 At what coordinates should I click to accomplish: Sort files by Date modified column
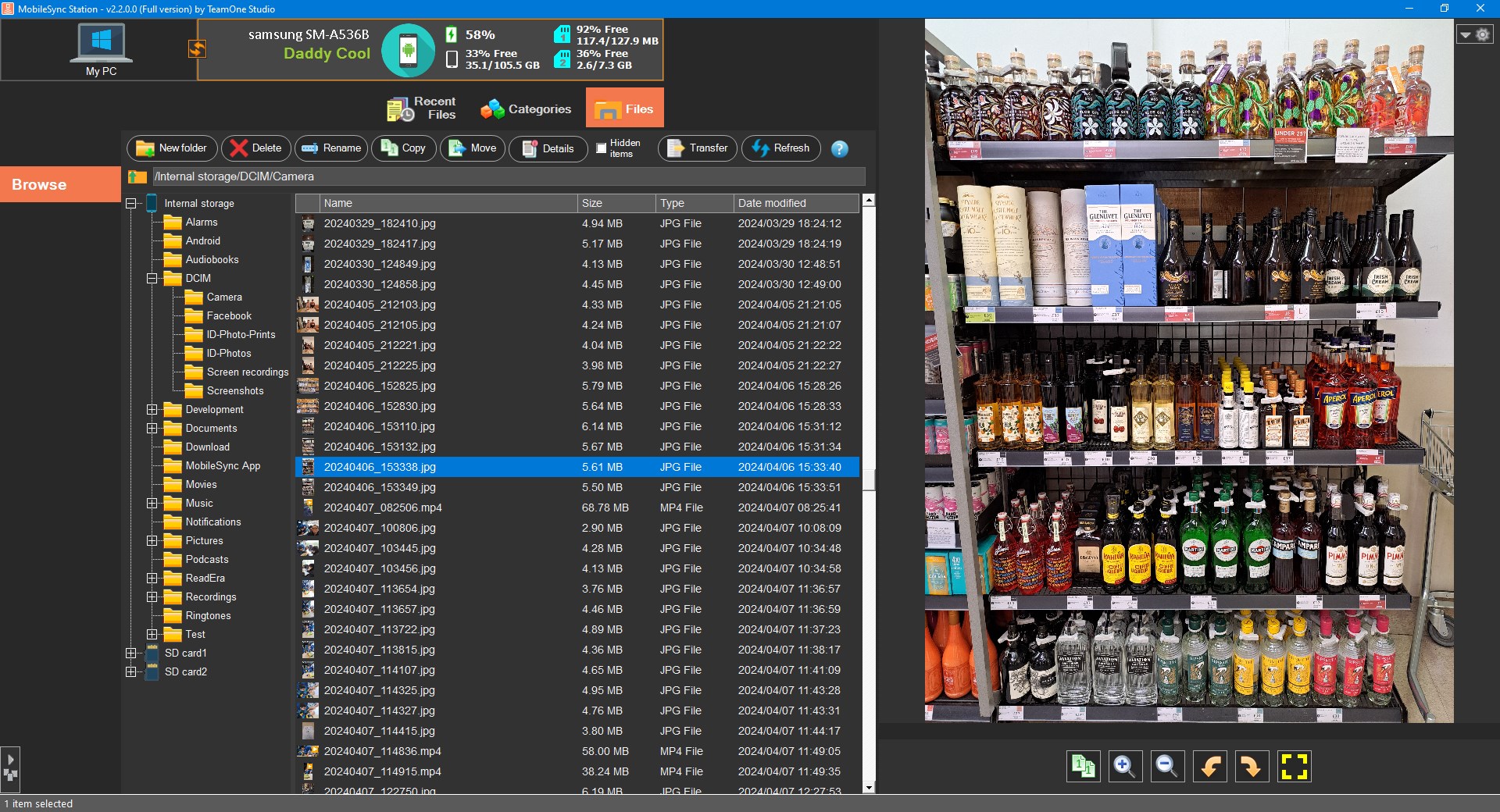pyautogui.click(x=796, y=203)
